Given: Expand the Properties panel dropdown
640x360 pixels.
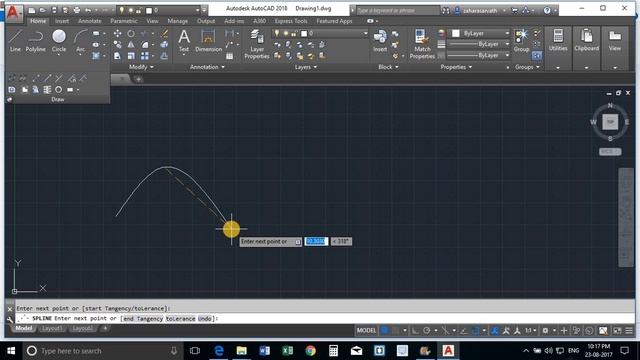Looking at the screenshot, I should (456, 67).
